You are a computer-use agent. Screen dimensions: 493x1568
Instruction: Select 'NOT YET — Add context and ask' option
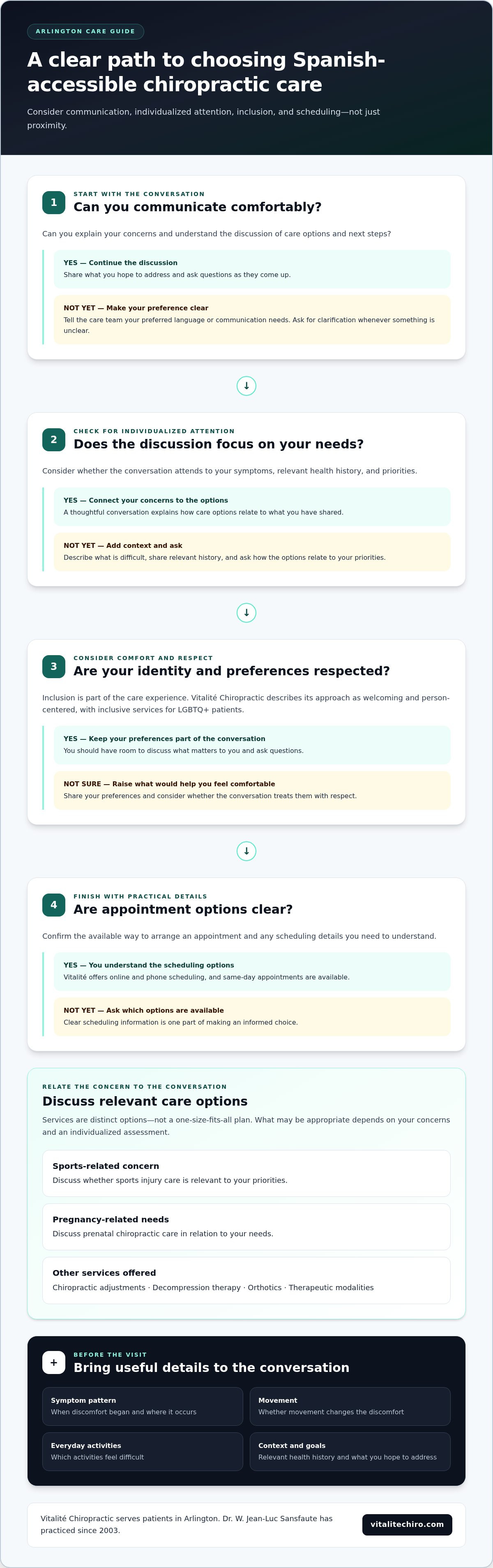click(252, 552)
